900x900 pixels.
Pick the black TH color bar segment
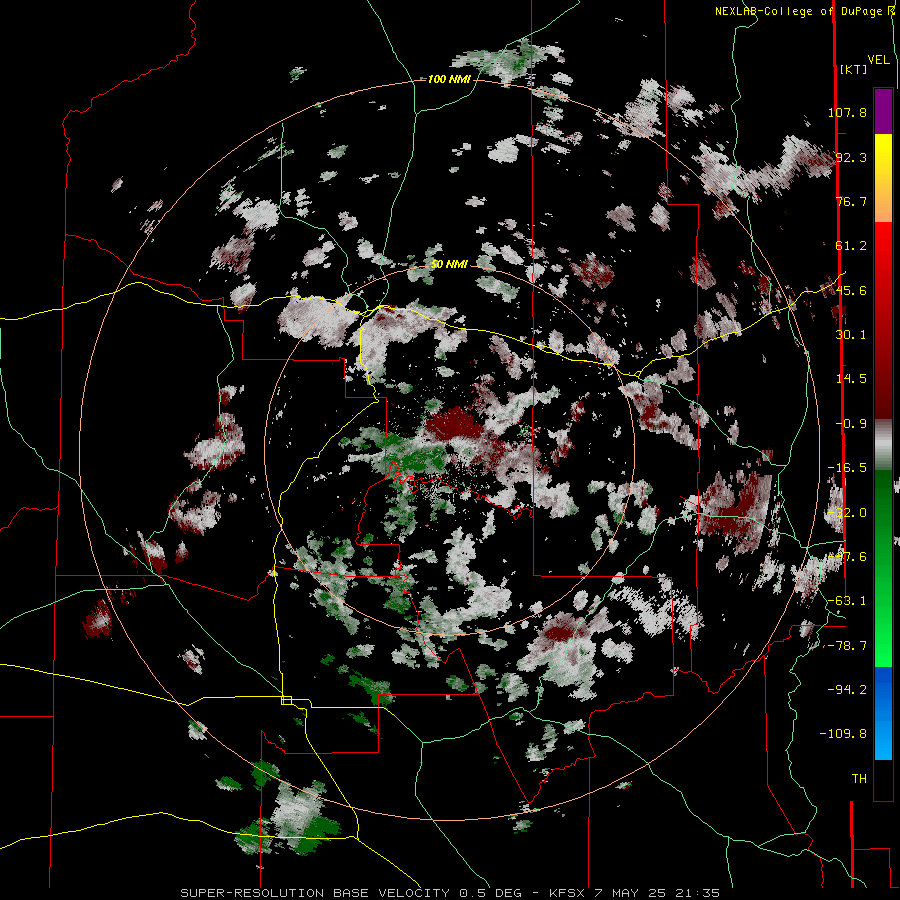(x=883, y=779)
